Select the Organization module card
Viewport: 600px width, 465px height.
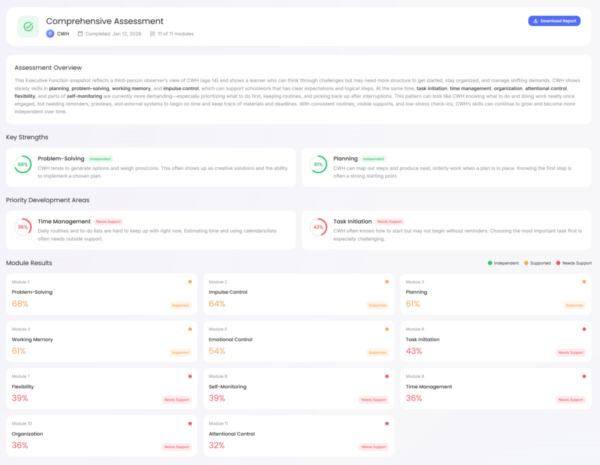coord(100,436)
